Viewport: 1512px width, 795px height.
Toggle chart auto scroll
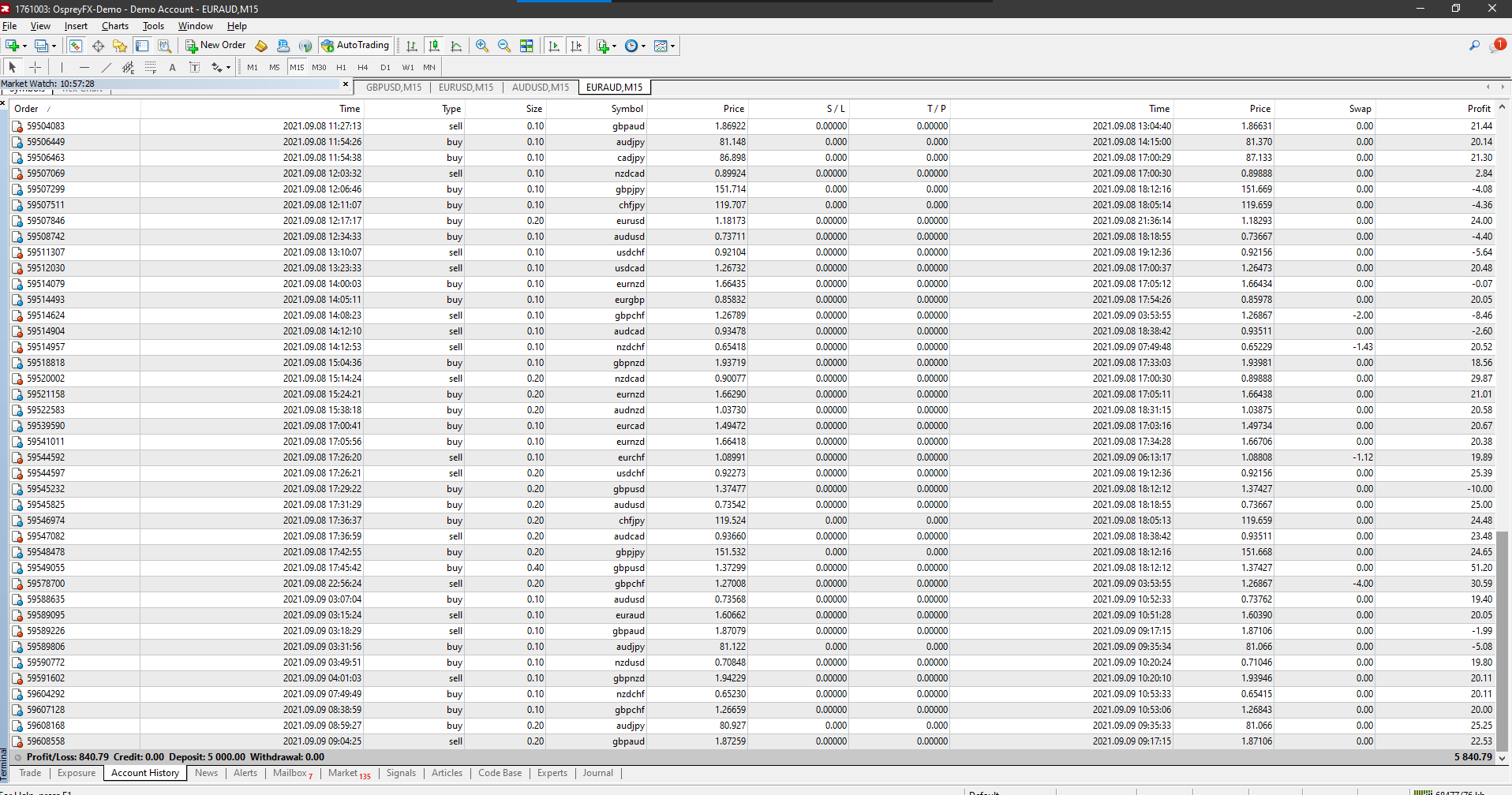[554, 46]
